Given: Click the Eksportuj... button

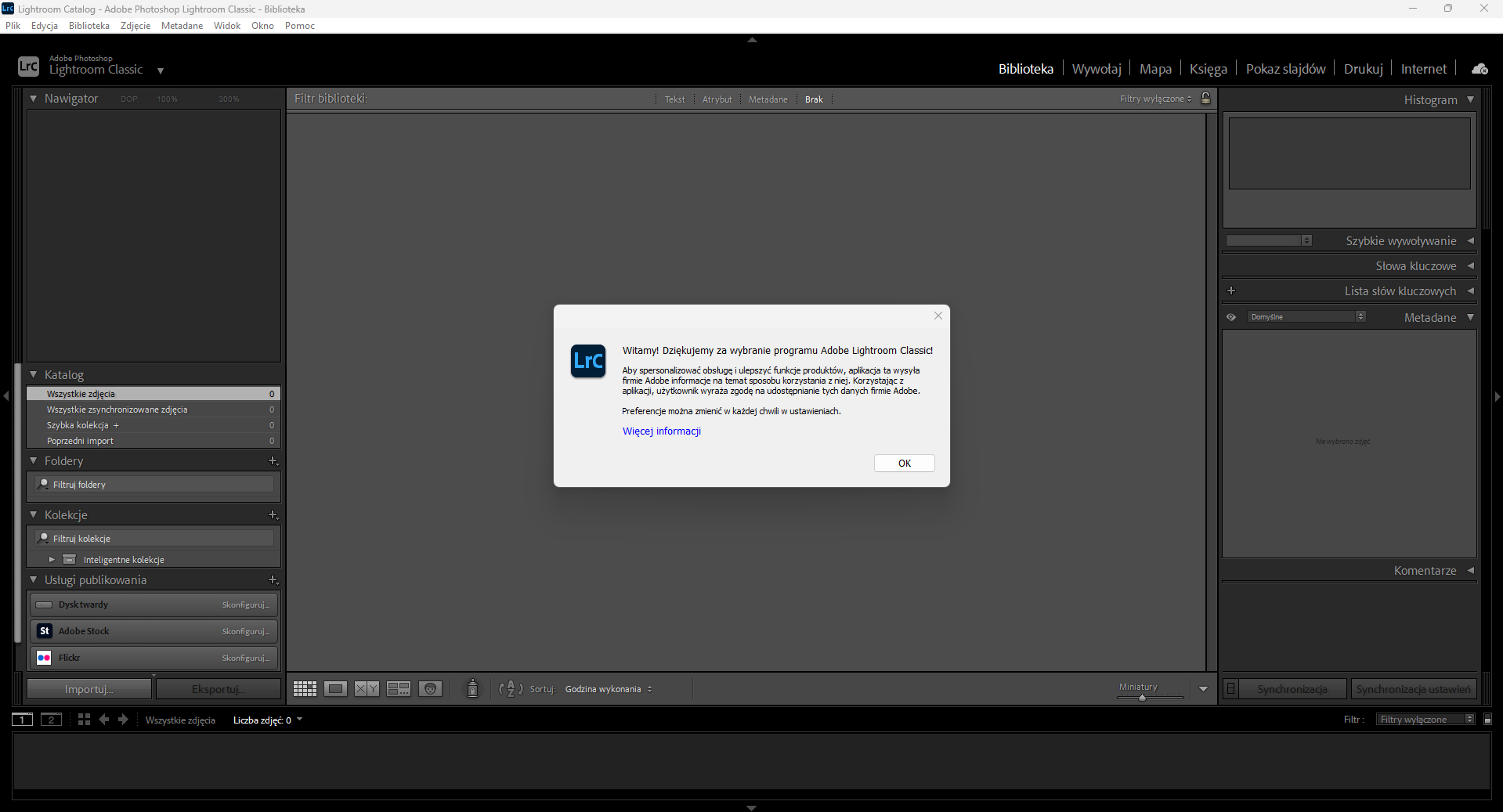Looking at the screenshot, I should click(x=218, y=689).
